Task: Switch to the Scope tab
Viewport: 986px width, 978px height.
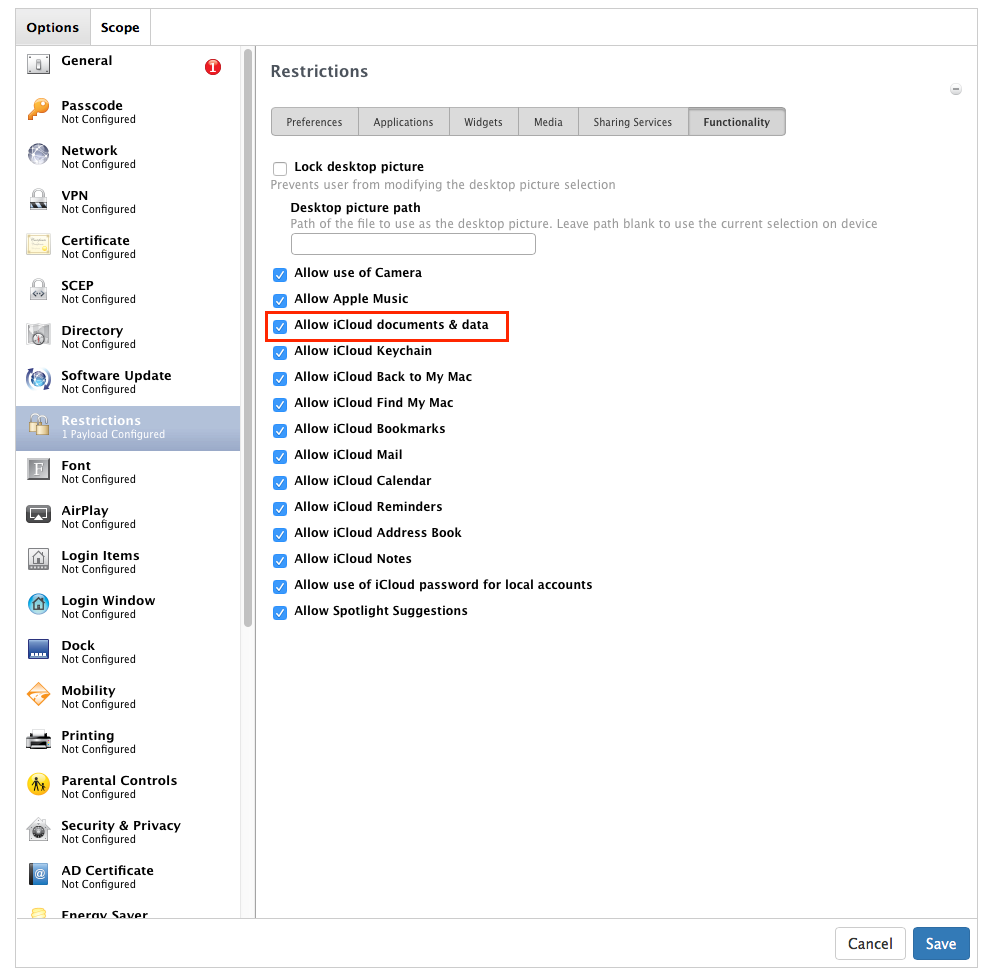Action: pyautogui.click(x=120, y=28)
